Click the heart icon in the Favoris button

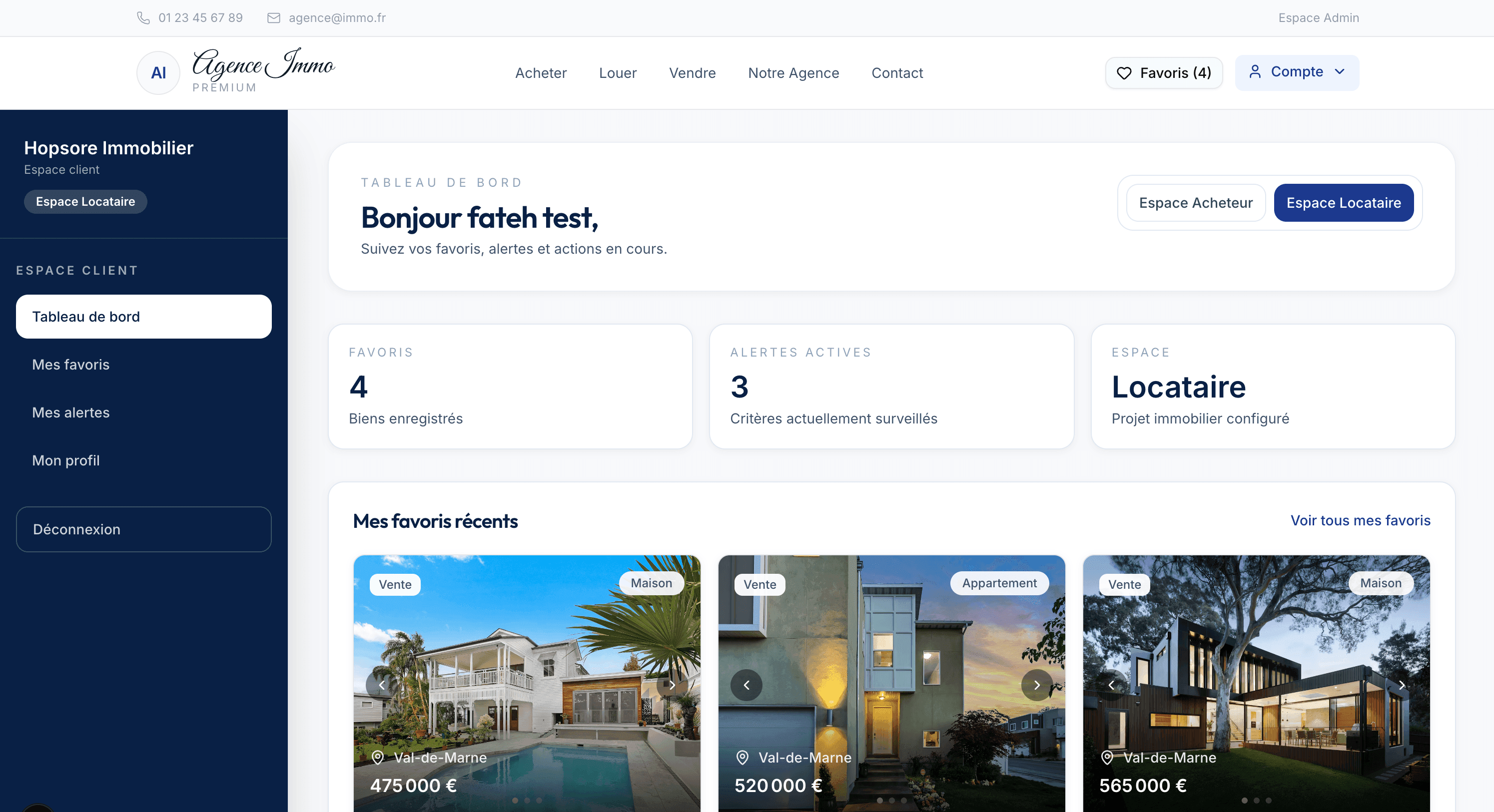click(1124, 73)
